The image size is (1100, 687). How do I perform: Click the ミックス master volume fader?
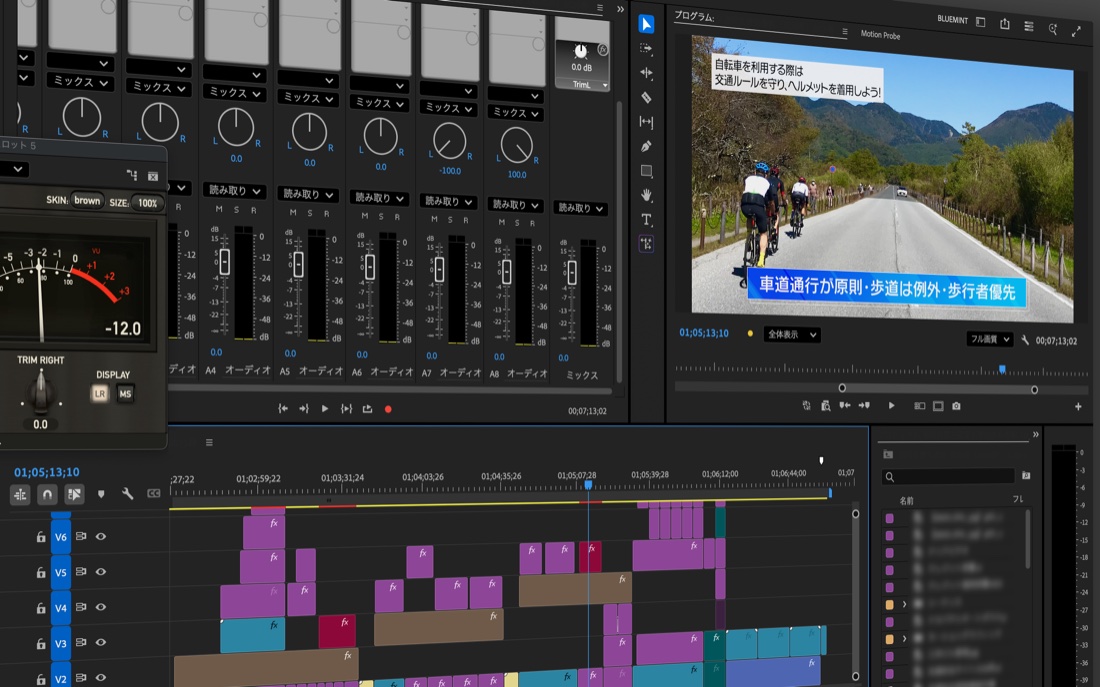pos(572,272)
